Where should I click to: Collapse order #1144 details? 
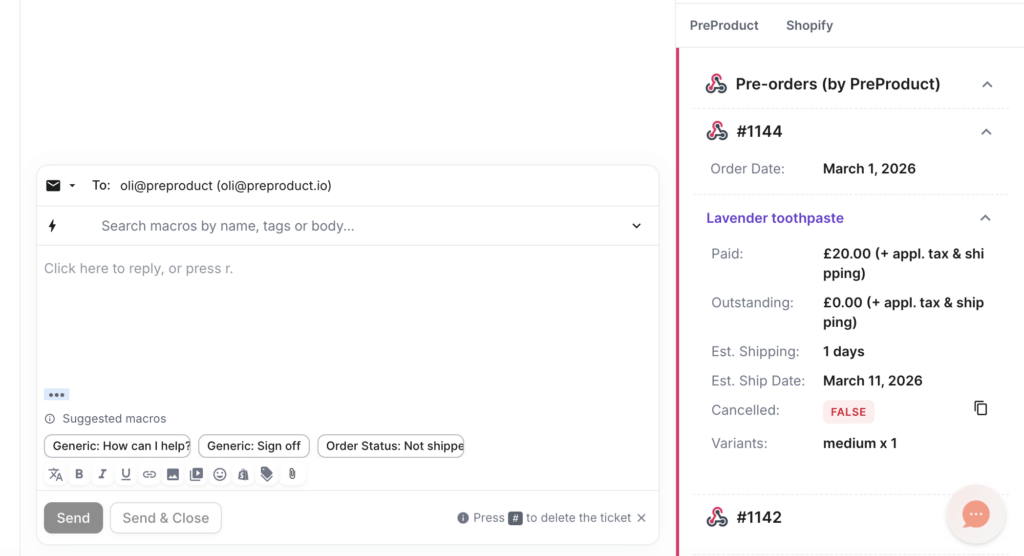(x=986, y=131)
